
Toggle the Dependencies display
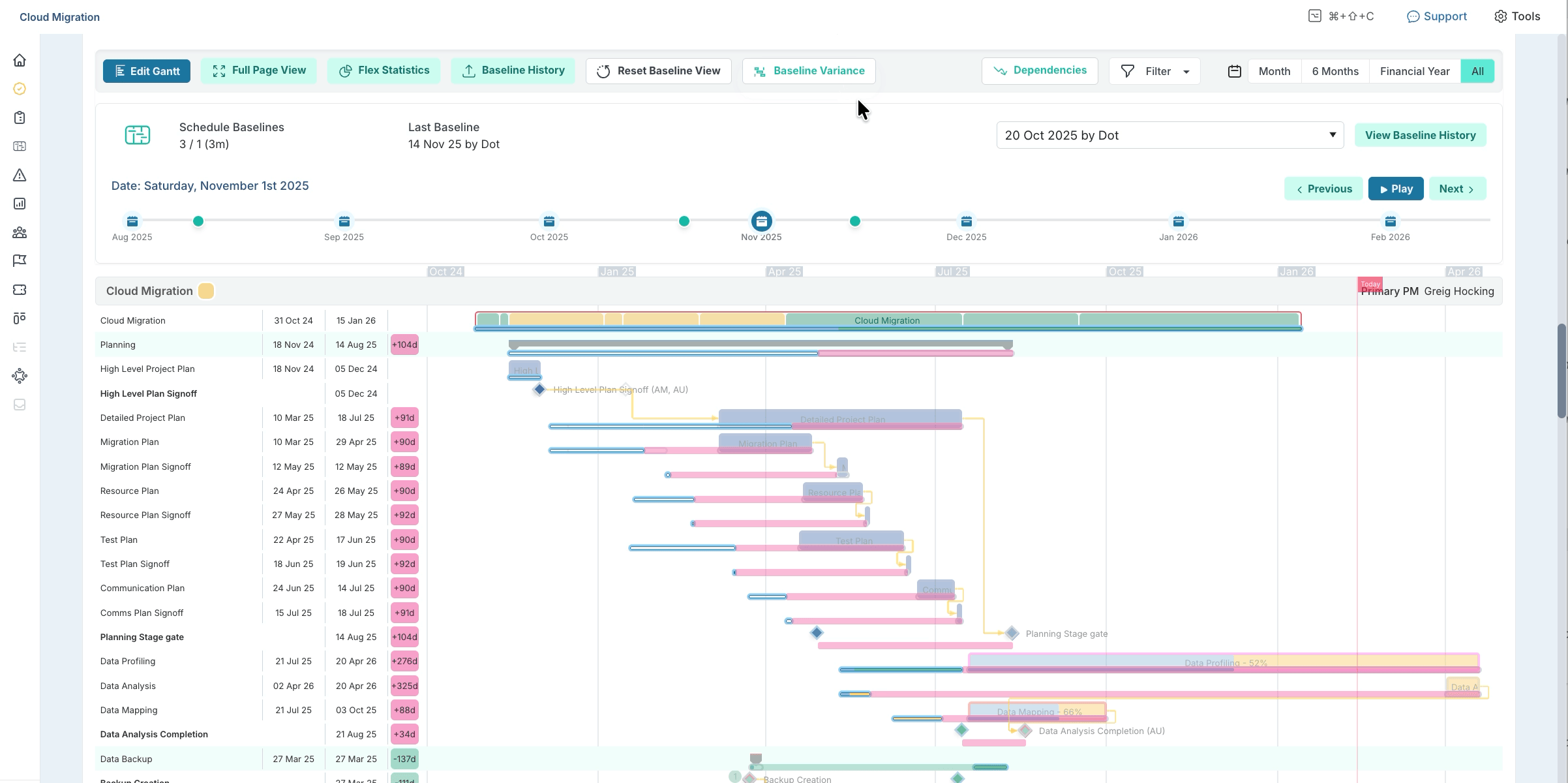coord(1039,70)
